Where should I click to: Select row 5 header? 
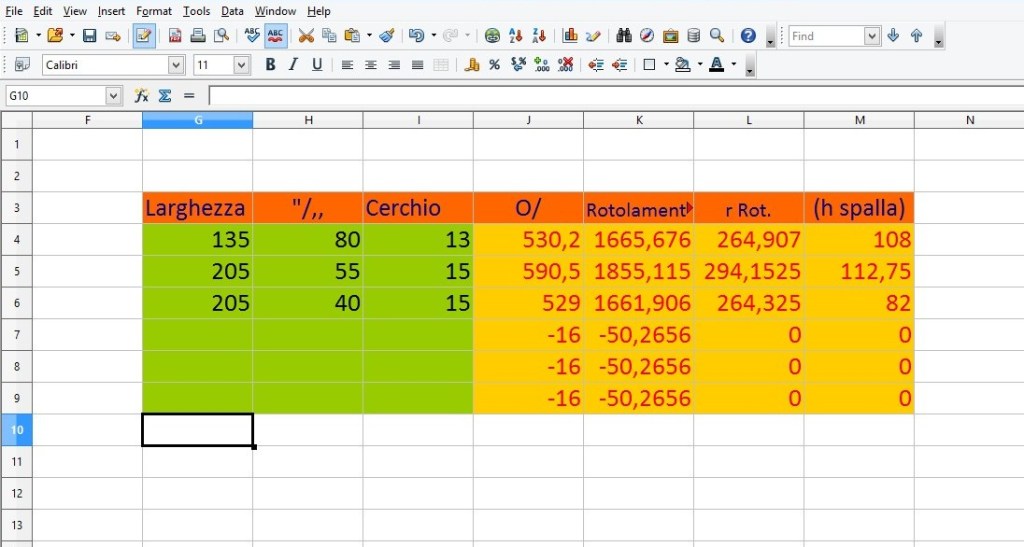(16, 271)
